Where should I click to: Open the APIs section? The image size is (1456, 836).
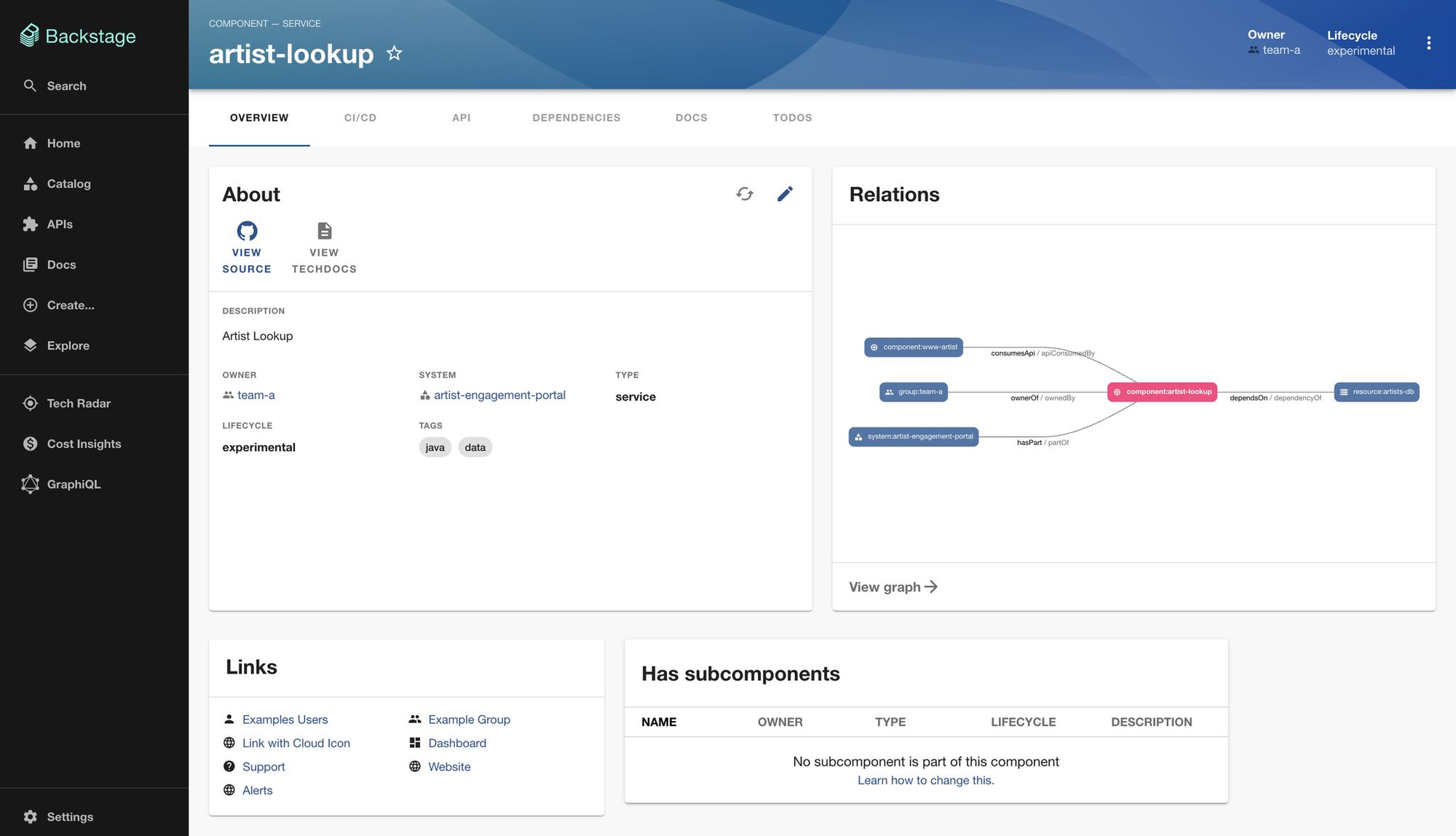tap(31, 224)
